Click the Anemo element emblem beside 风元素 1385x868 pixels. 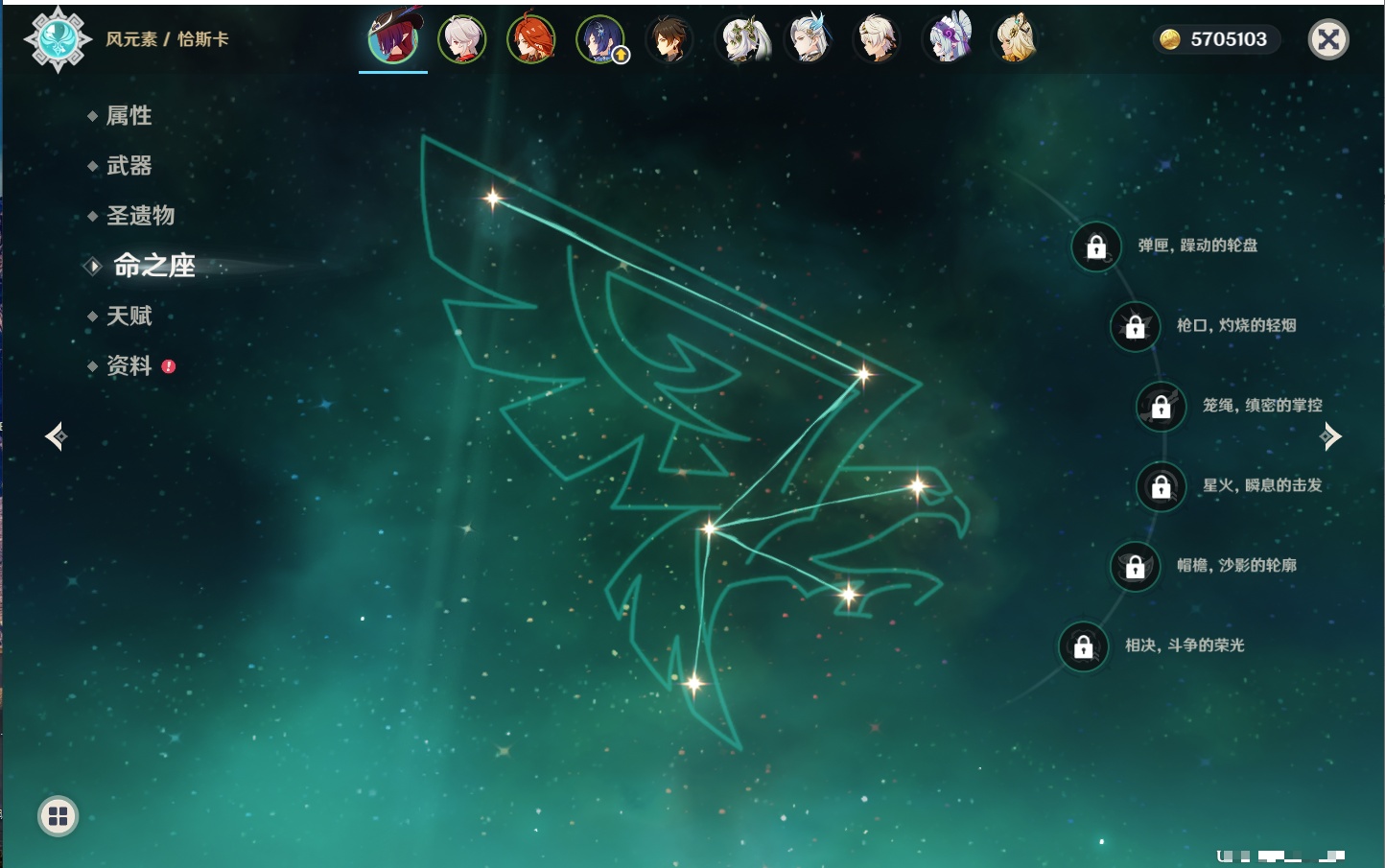pos(58,39)
